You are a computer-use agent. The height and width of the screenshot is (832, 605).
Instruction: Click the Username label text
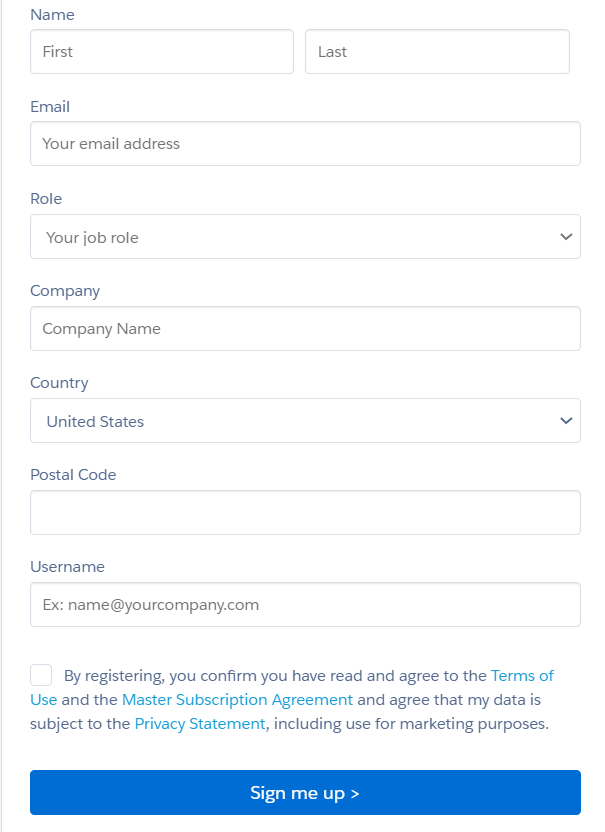(x=67, y=567)
